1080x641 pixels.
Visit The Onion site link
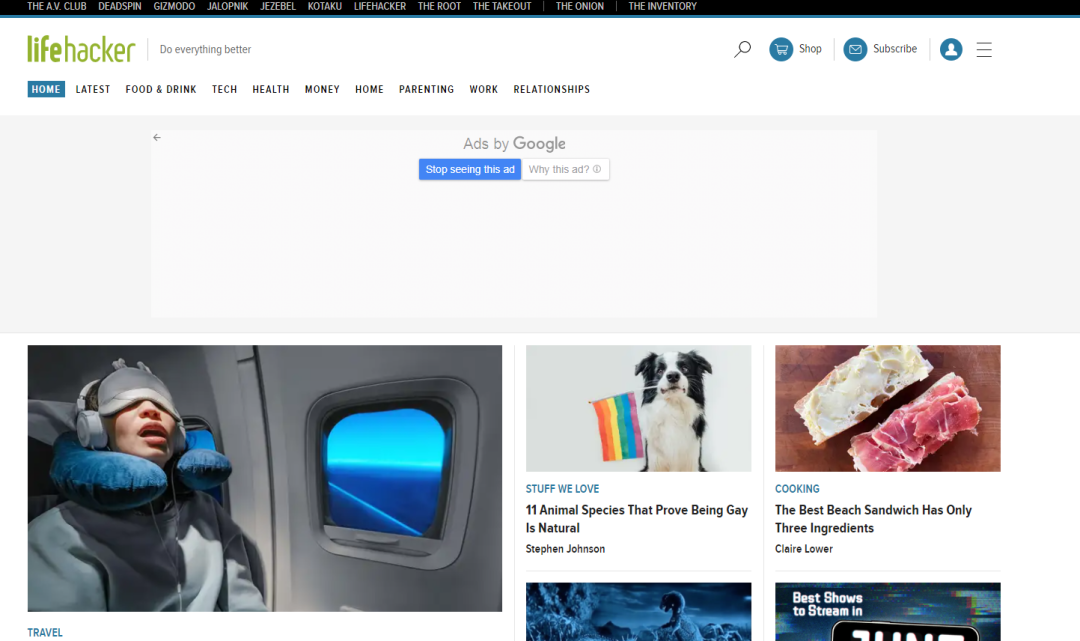[580, 6]
